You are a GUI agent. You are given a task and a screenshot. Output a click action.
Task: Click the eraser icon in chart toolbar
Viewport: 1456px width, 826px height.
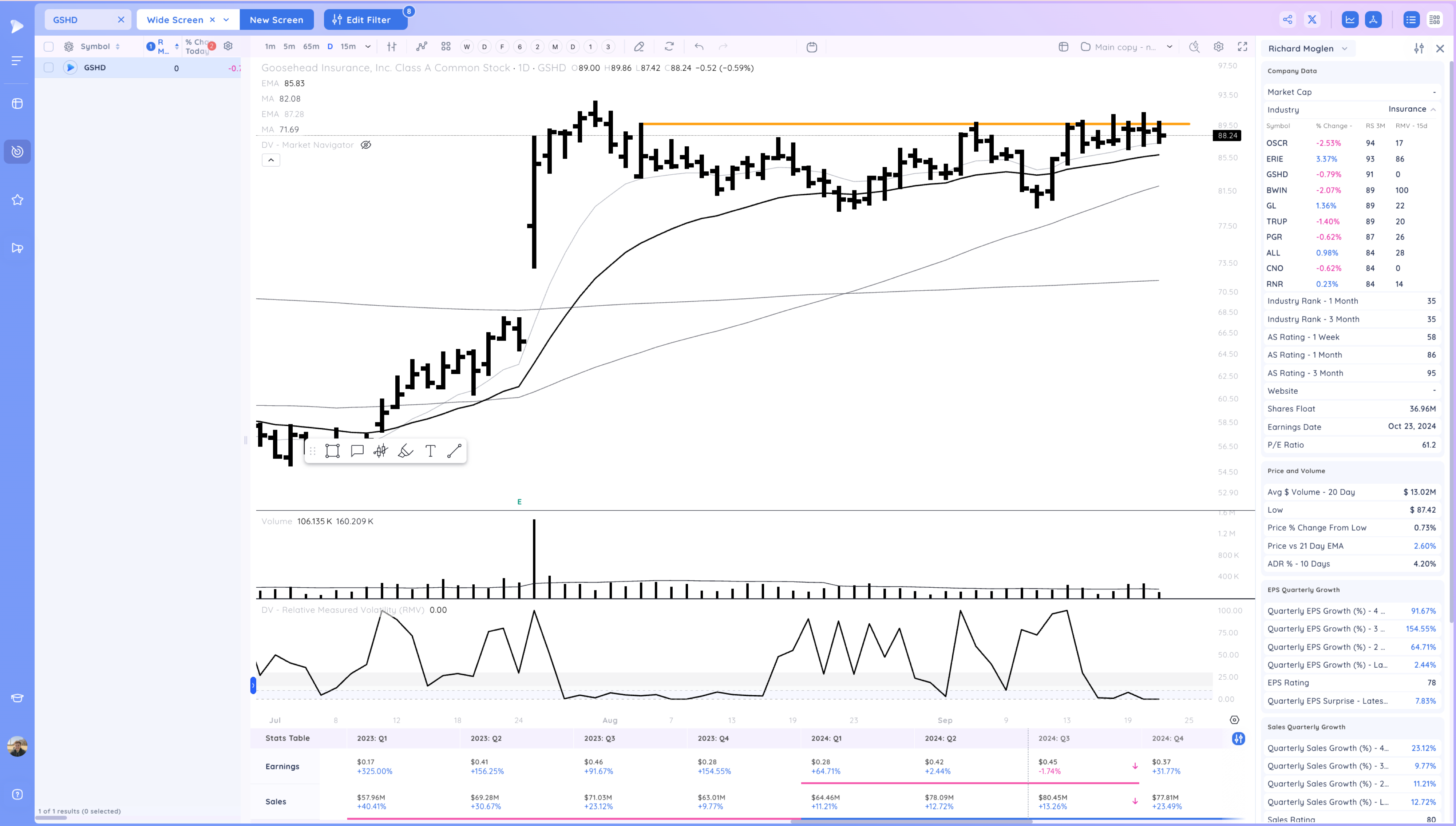[639, 47]
